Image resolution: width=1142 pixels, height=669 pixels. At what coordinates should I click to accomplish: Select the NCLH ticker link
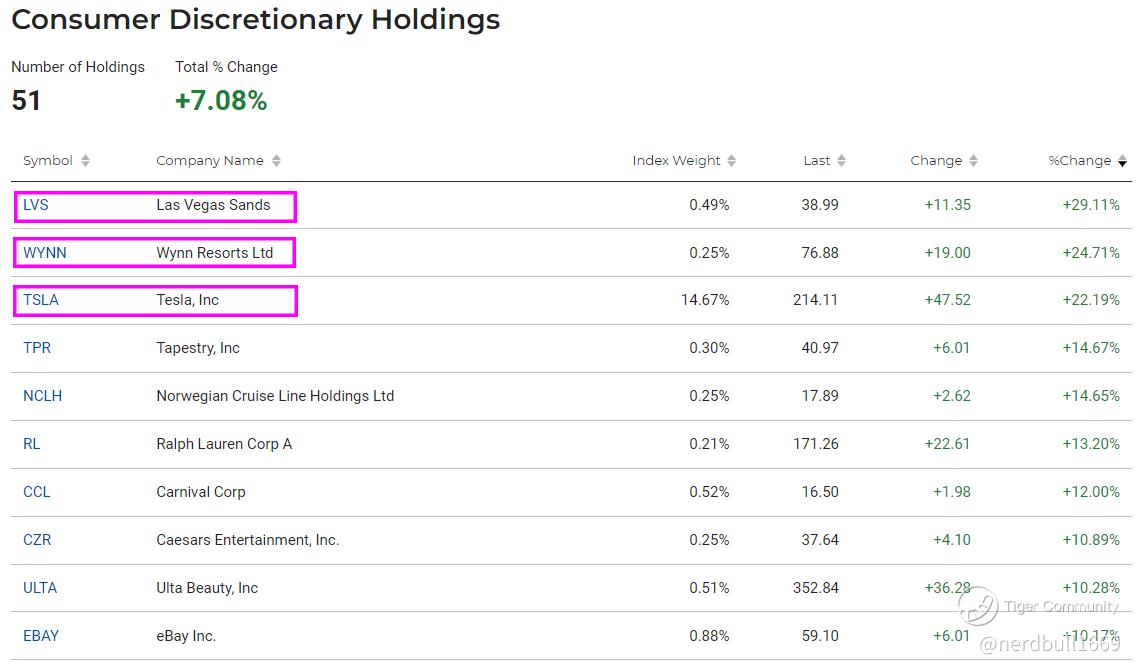point(43,396)
